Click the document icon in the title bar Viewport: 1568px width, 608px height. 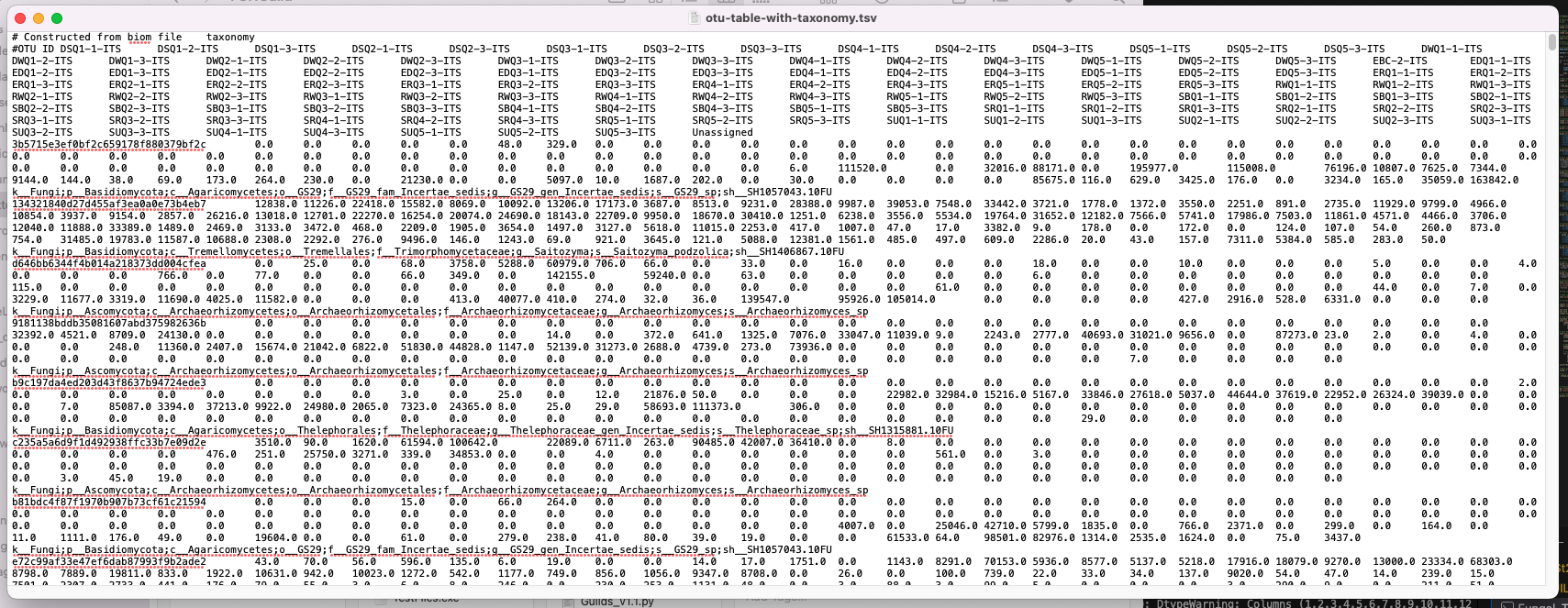pyautogui.click(x=695, y=18)
